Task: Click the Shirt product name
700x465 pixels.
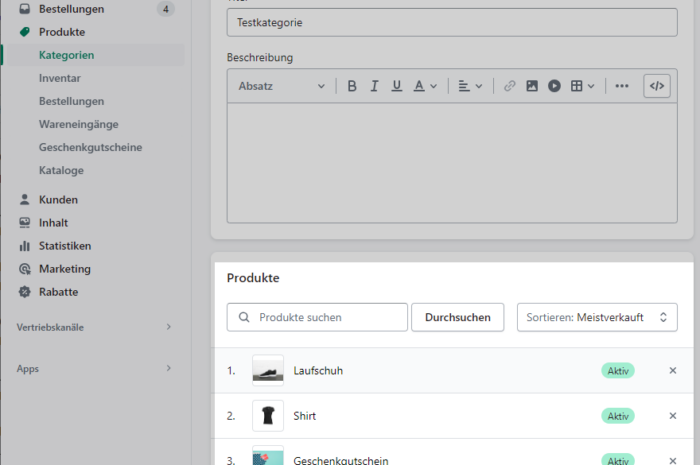Action: 304,416
